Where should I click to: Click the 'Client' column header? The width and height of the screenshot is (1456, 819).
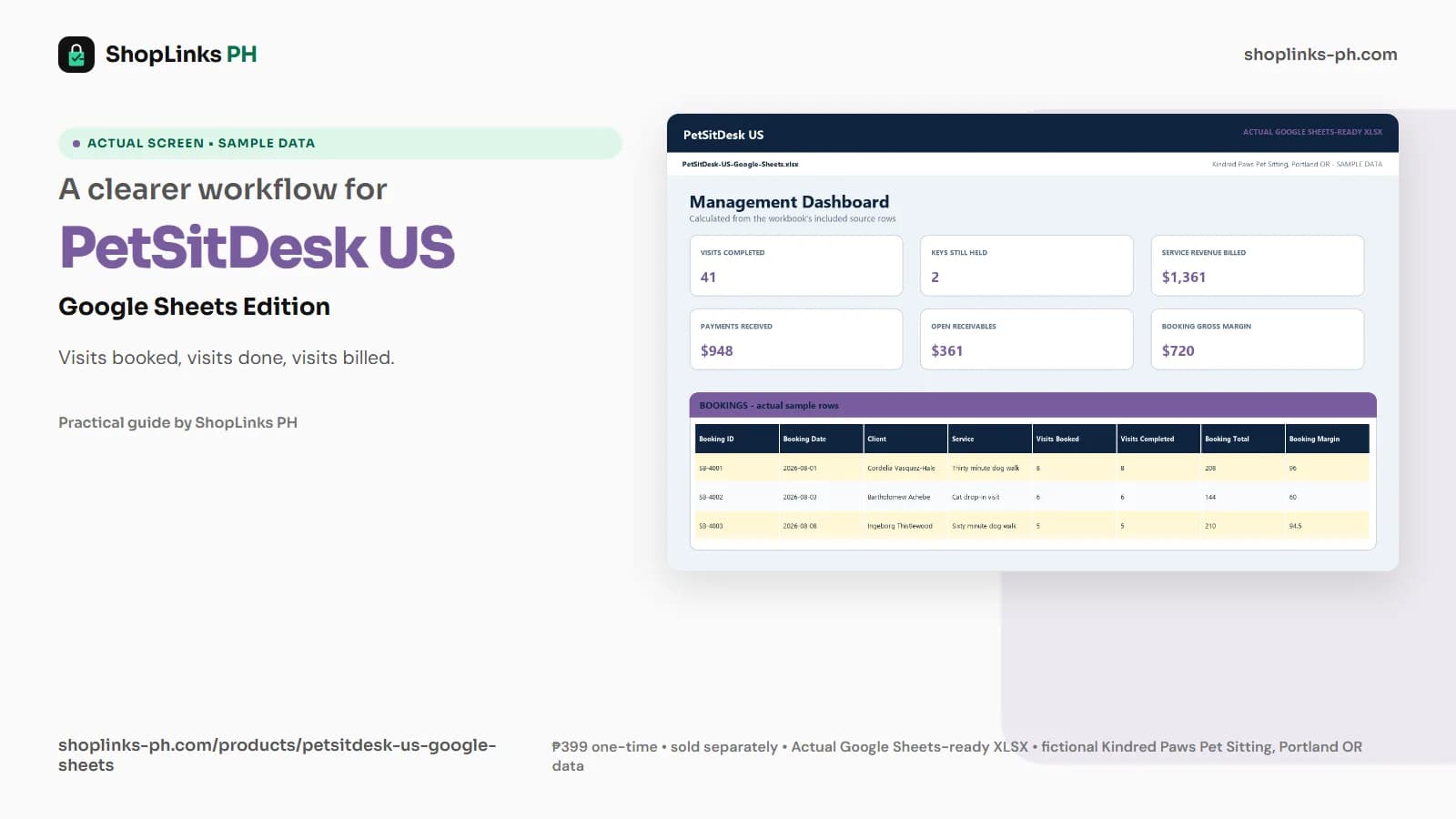(905, 439)
